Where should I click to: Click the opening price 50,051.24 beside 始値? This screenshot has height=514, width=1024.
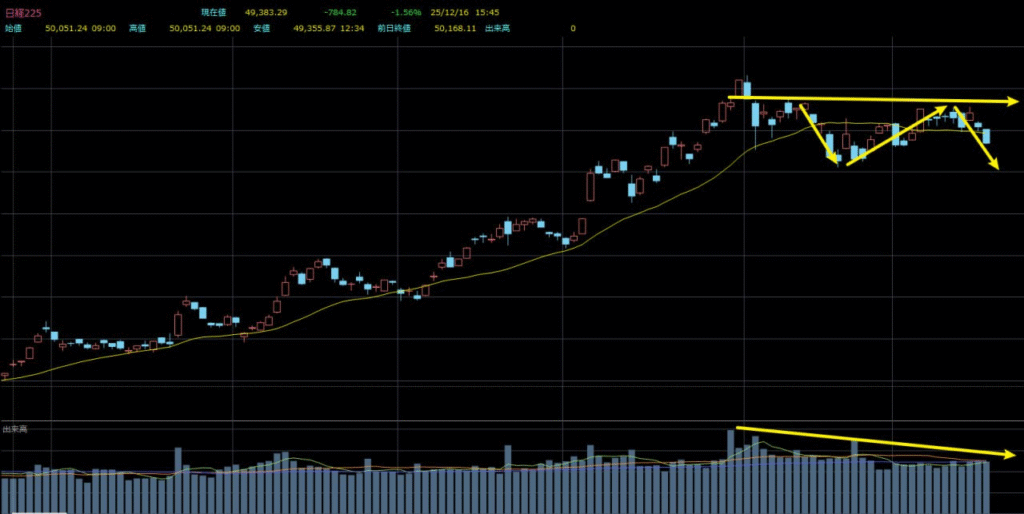pos(68,28)
